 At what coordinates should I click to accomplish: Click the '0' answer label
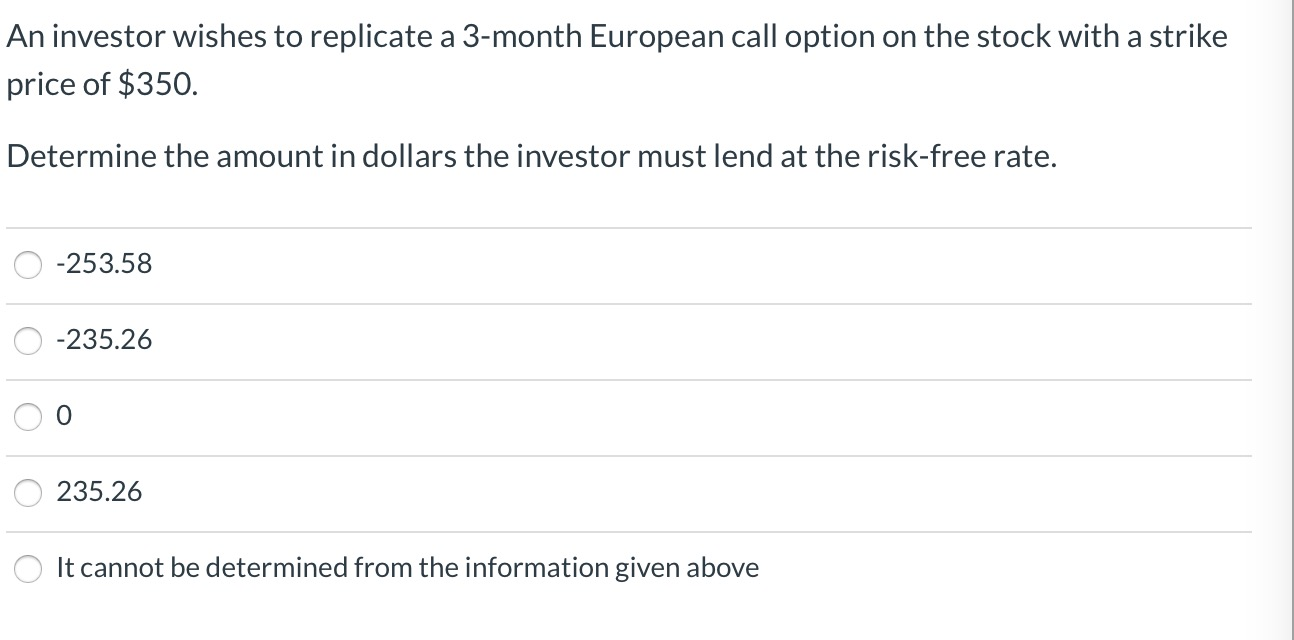click(64, 417)
